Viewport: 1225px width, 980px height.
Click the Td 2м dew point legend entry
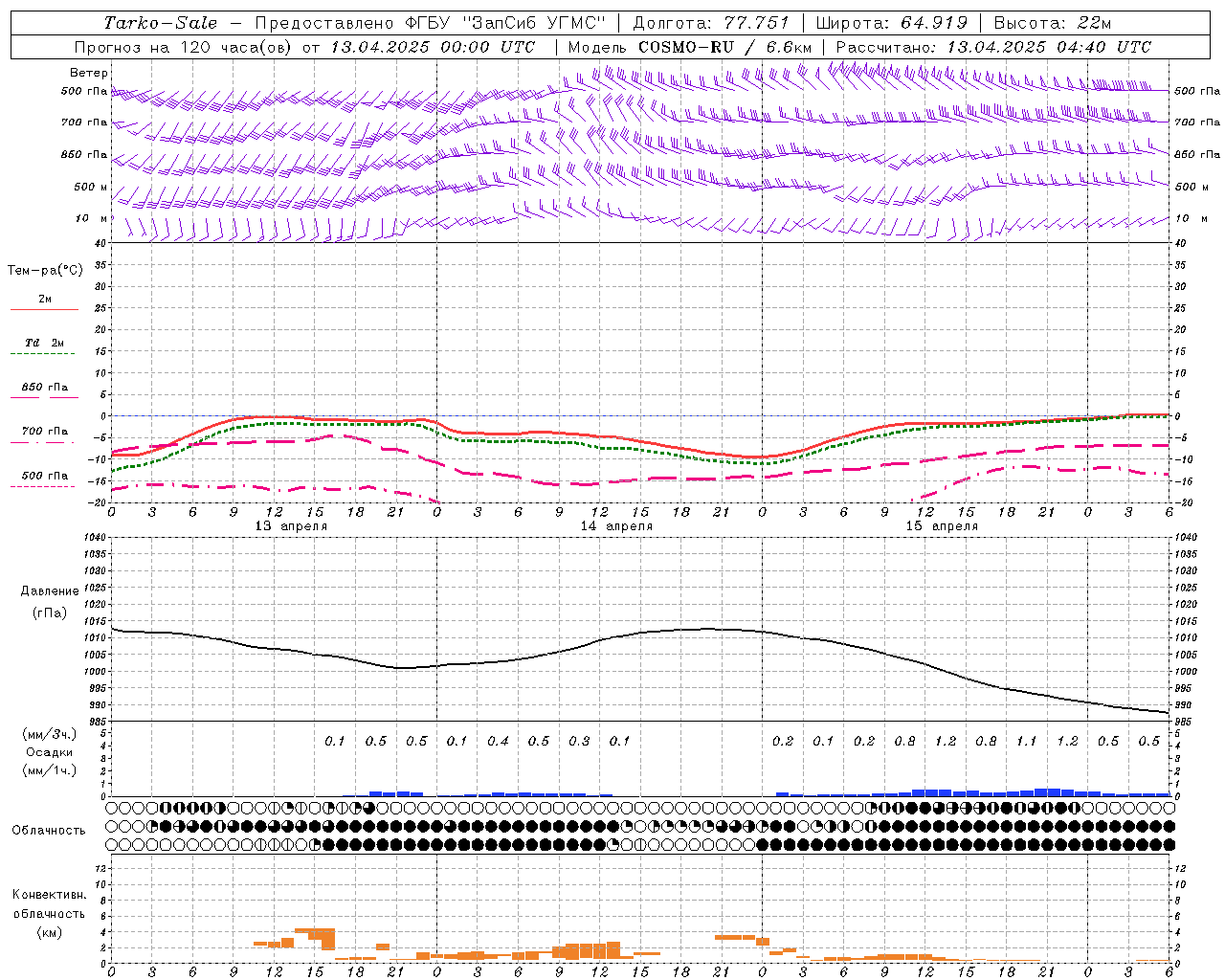click(45, 343)
